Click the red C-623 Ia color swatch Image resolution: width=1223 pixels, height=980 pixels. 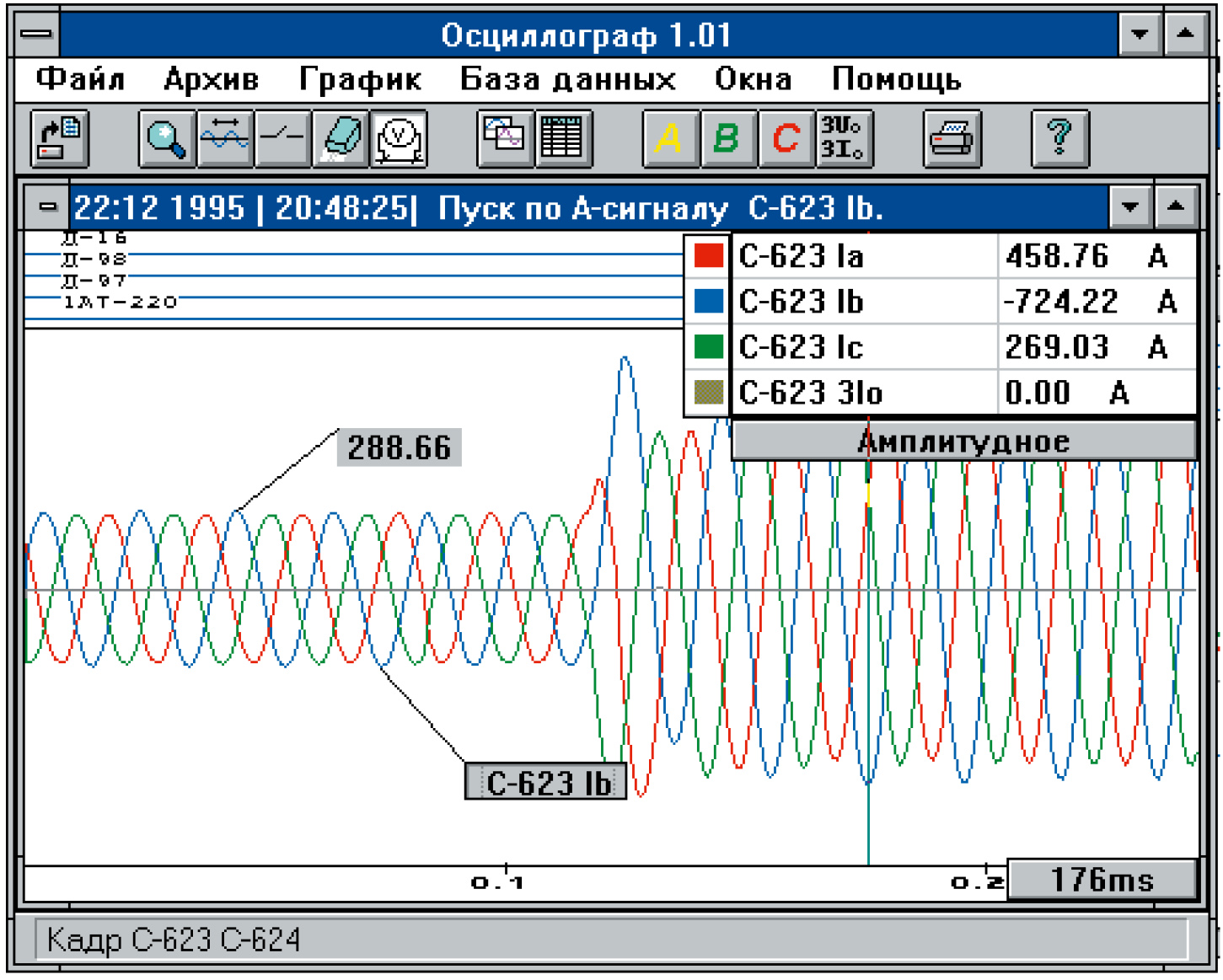coord(708,256)
